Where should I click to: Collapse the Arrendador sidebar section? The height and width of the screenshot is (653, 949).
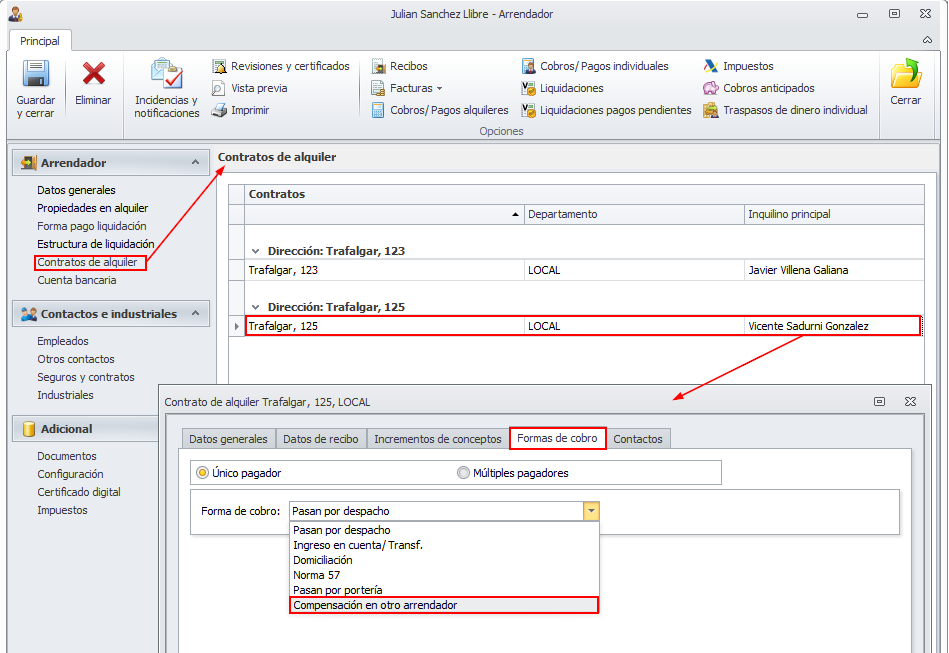tap(195, 162)
